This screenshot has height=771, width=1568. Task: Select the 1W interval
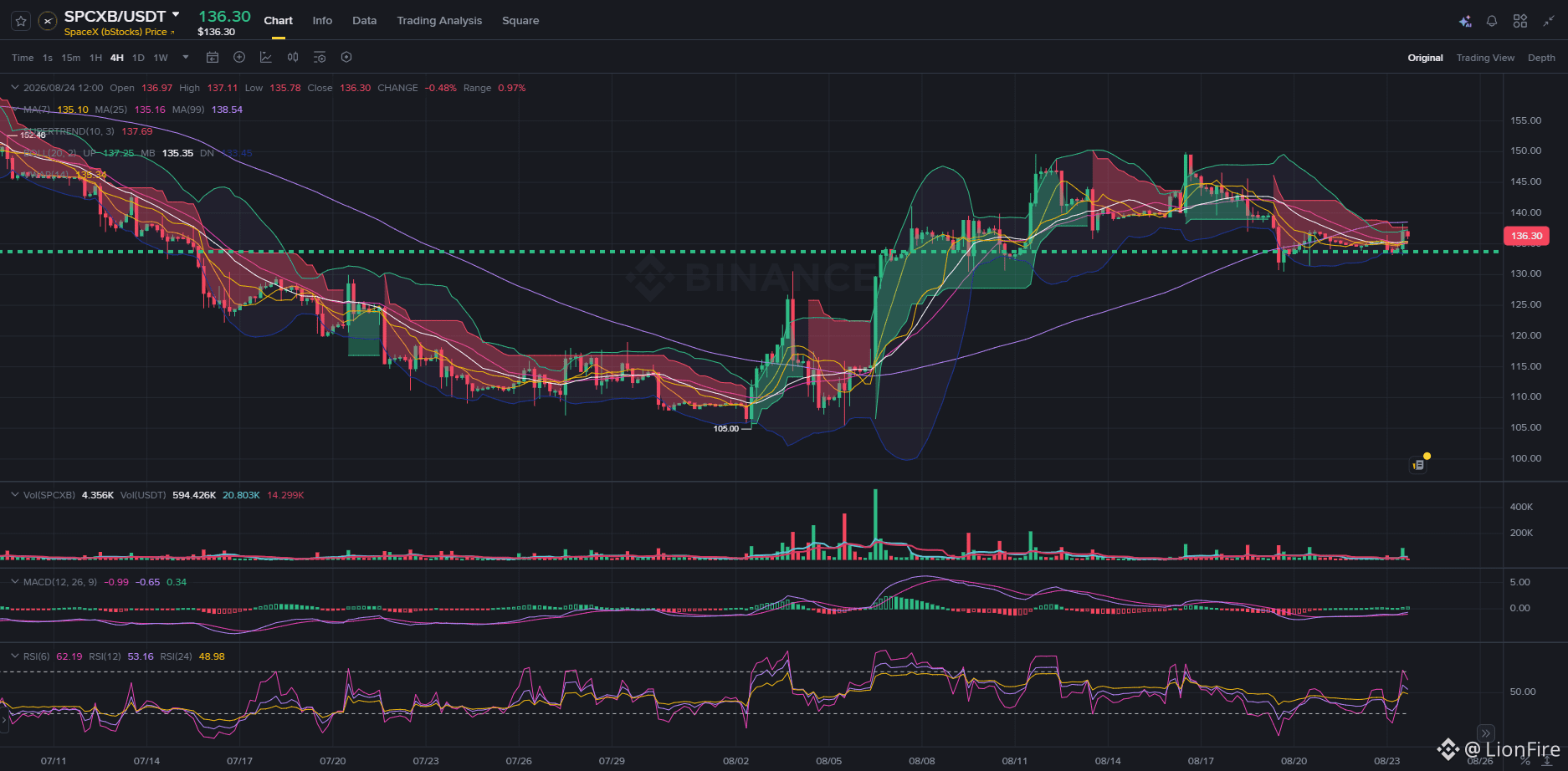pos(161,58)
